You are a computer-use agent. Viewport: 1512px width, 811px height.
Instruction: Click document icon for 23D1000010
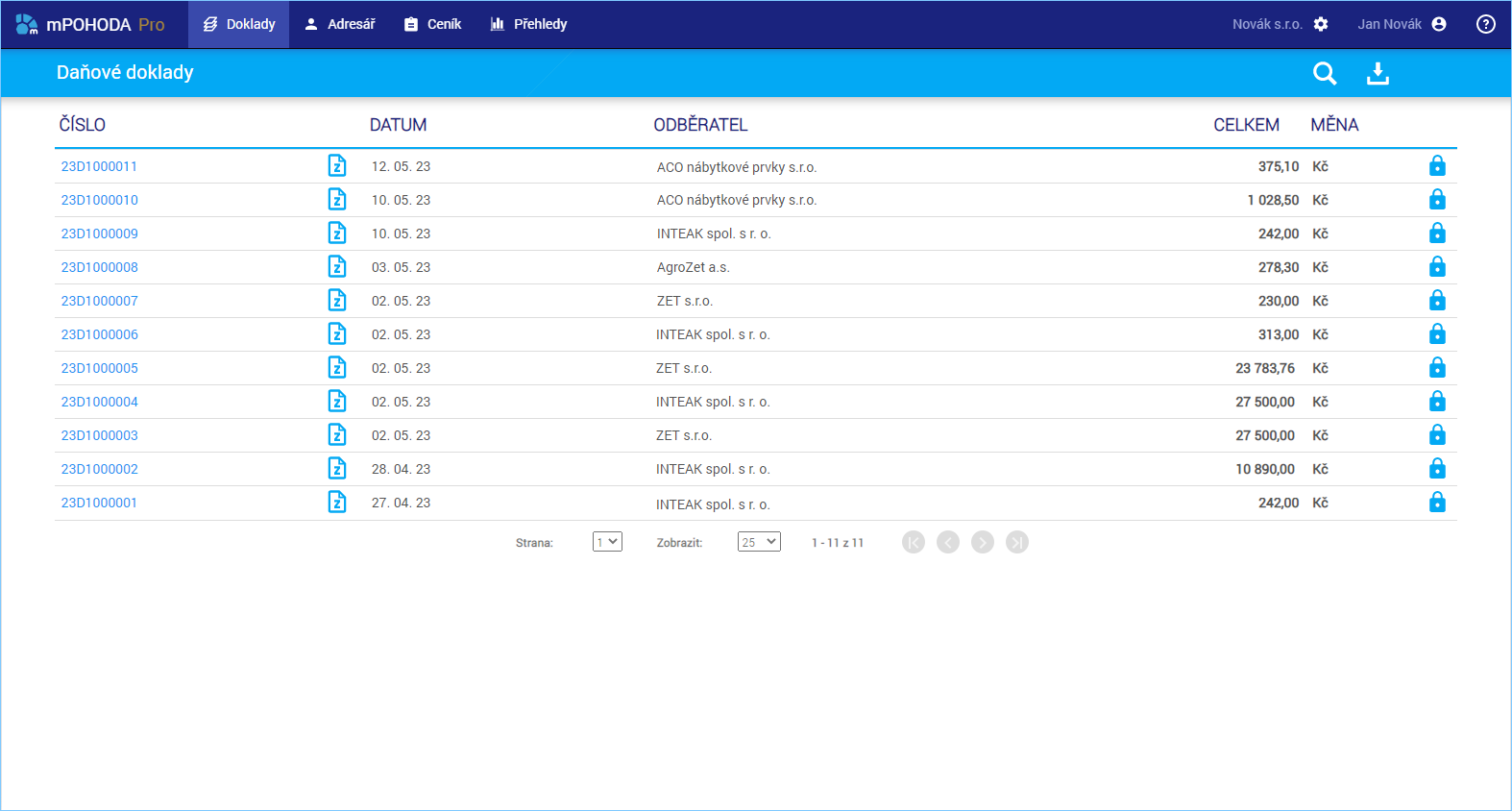click(x=337, y=199)
